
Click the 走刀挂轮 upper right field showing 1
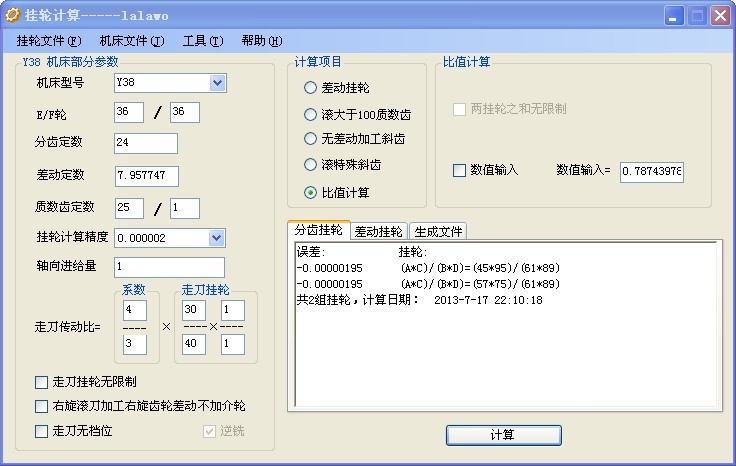233,310
